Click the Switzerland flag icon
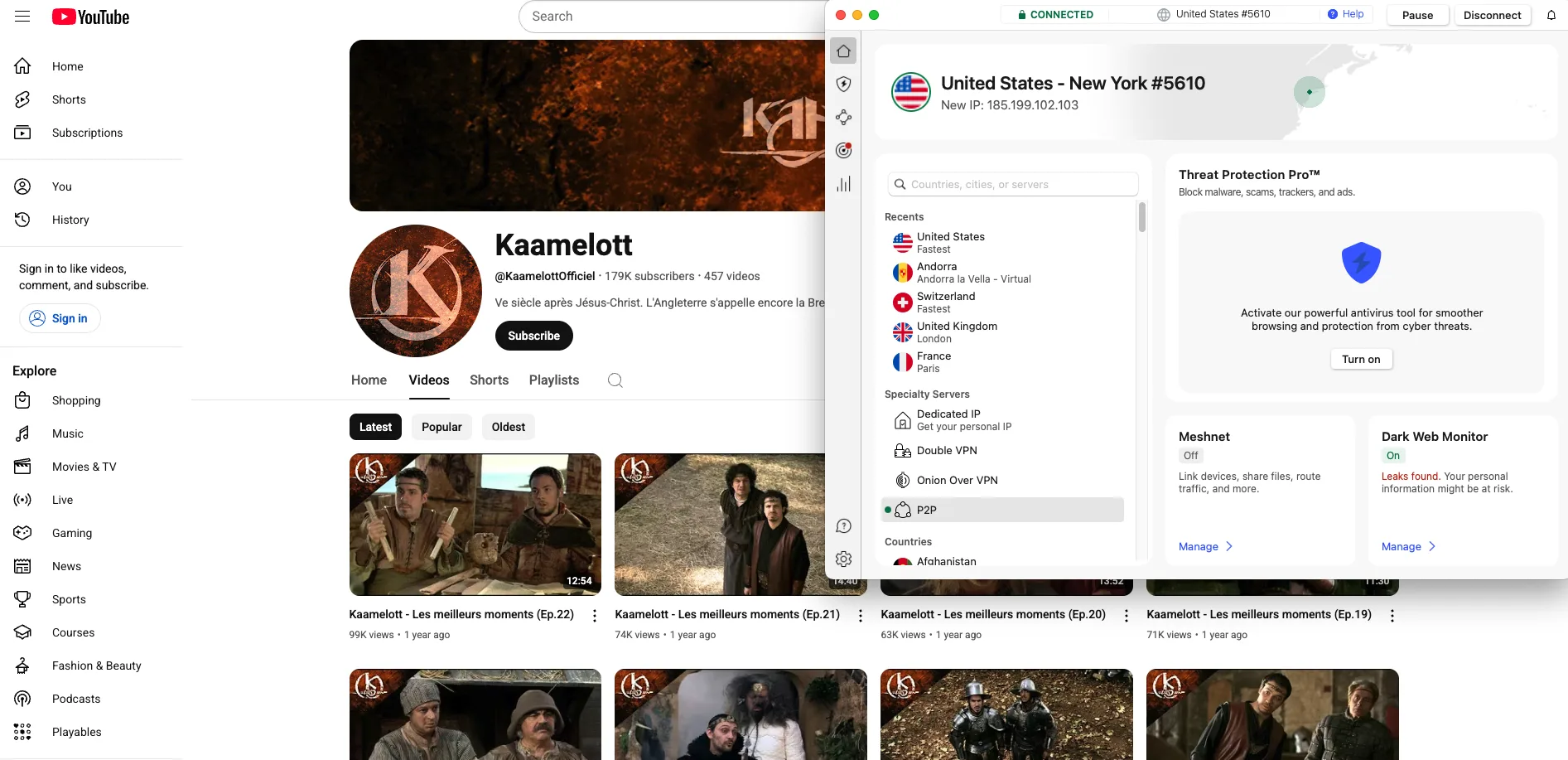The image size is (1568, 760). point(902,303)
